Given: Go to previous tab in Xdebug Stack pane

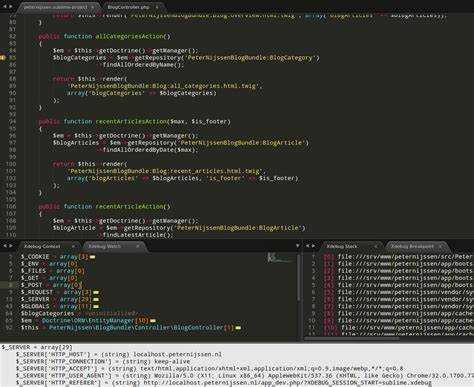Looking at the screenshot, I should (x=307, y=246).
